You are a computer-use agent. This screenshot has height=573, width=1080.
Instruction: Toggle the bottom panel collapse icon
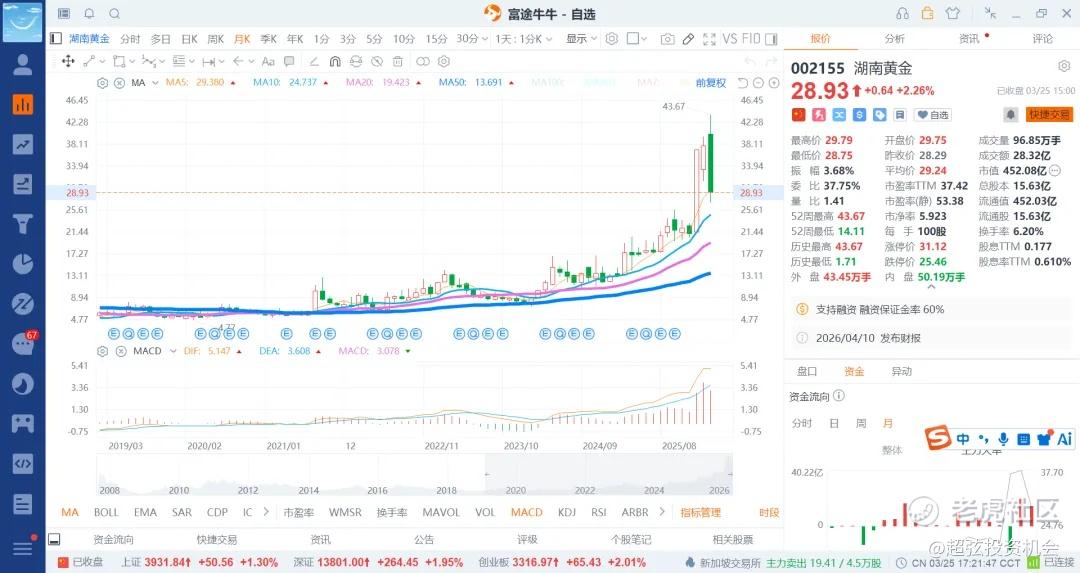click(54, 539)
